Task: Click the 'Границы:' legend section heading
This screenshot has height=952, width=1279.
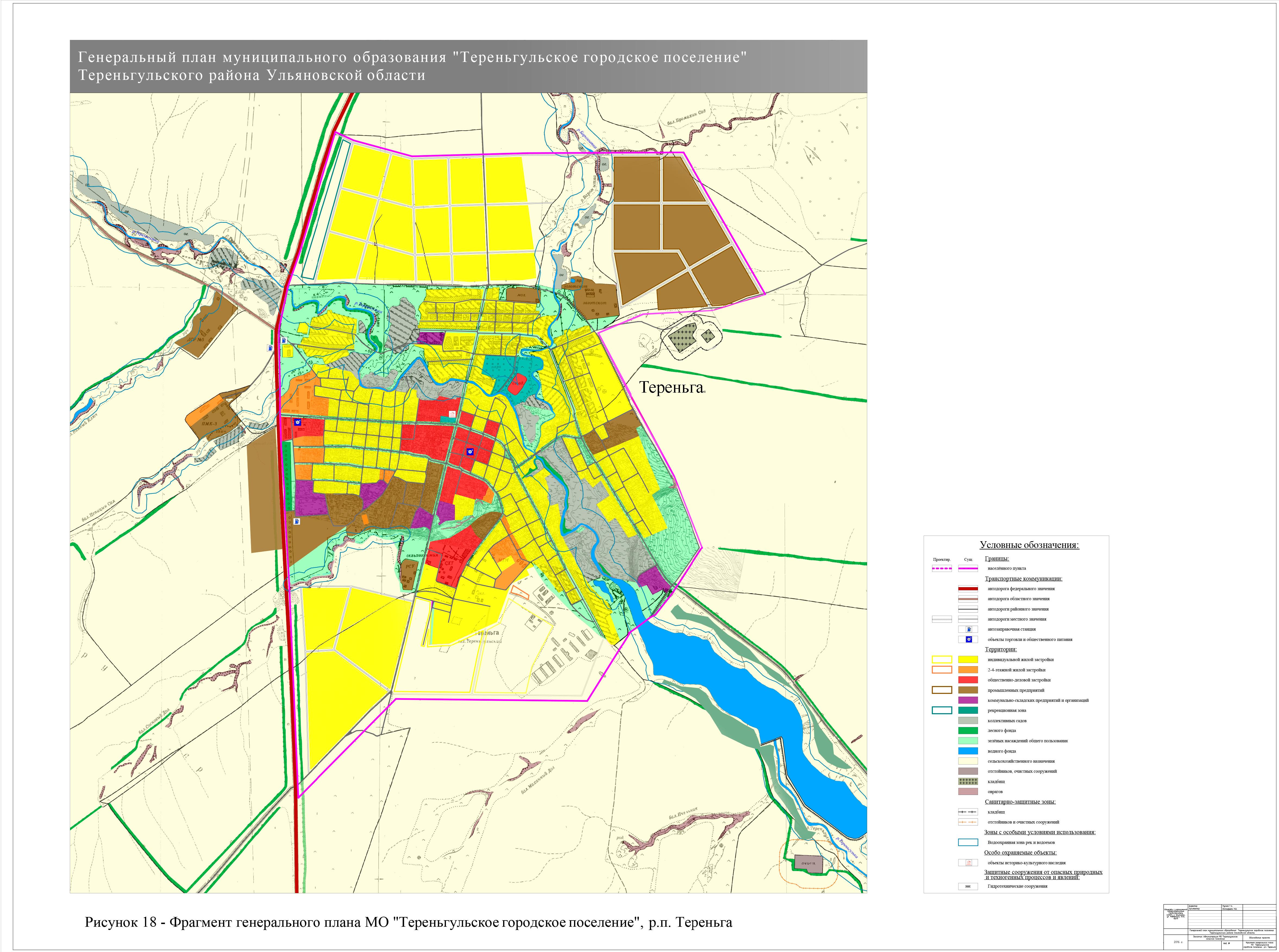Action: point(997,558)
